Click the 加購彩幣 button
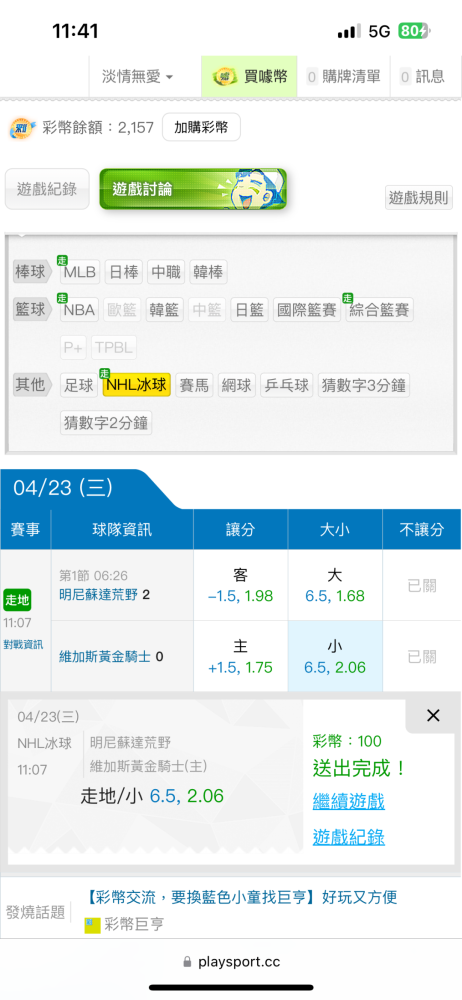462x1000 pixels. coord(201,127)
